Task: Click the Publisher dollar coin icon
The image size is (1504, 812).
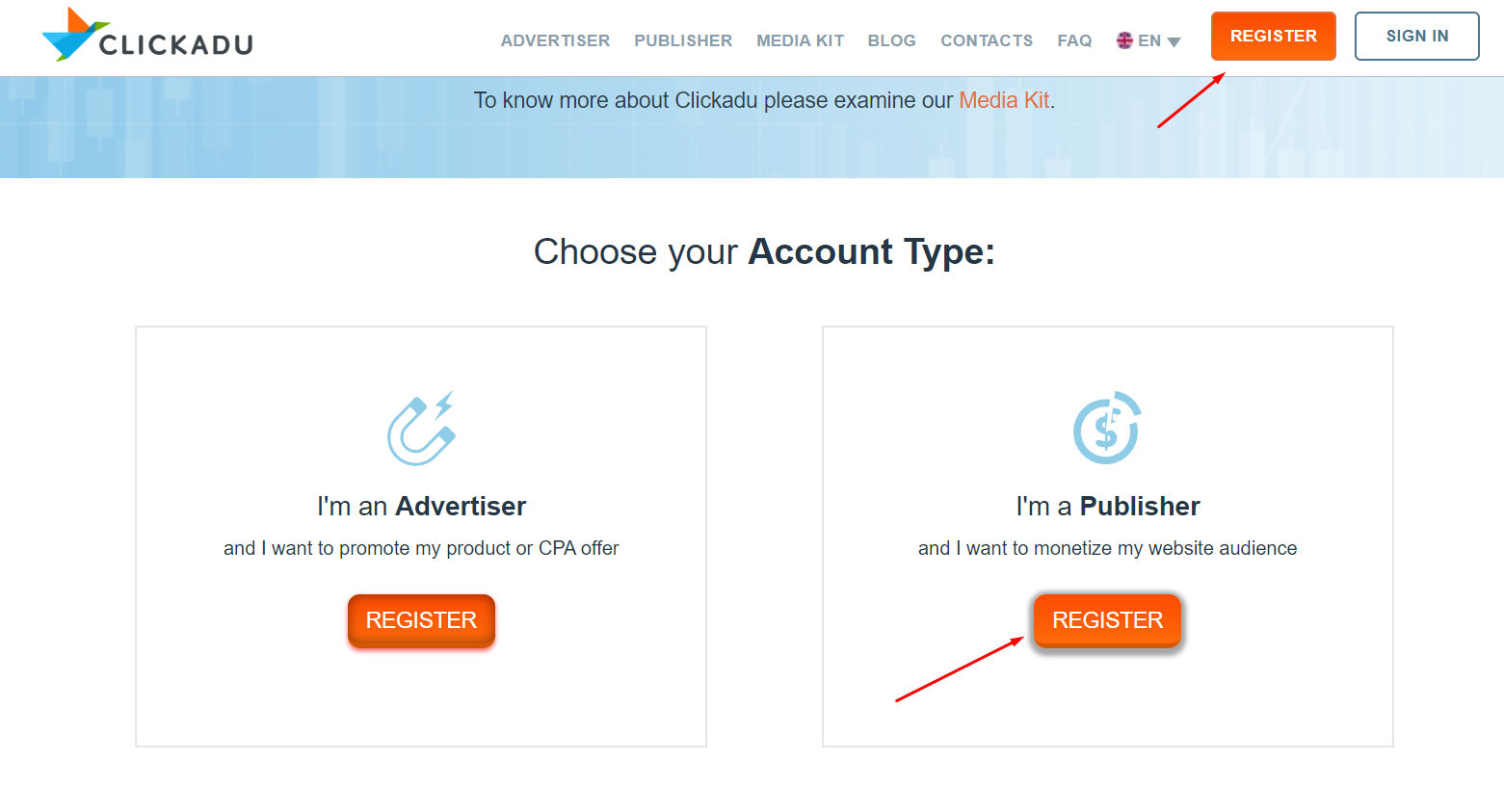Action: pos(1107,428)
